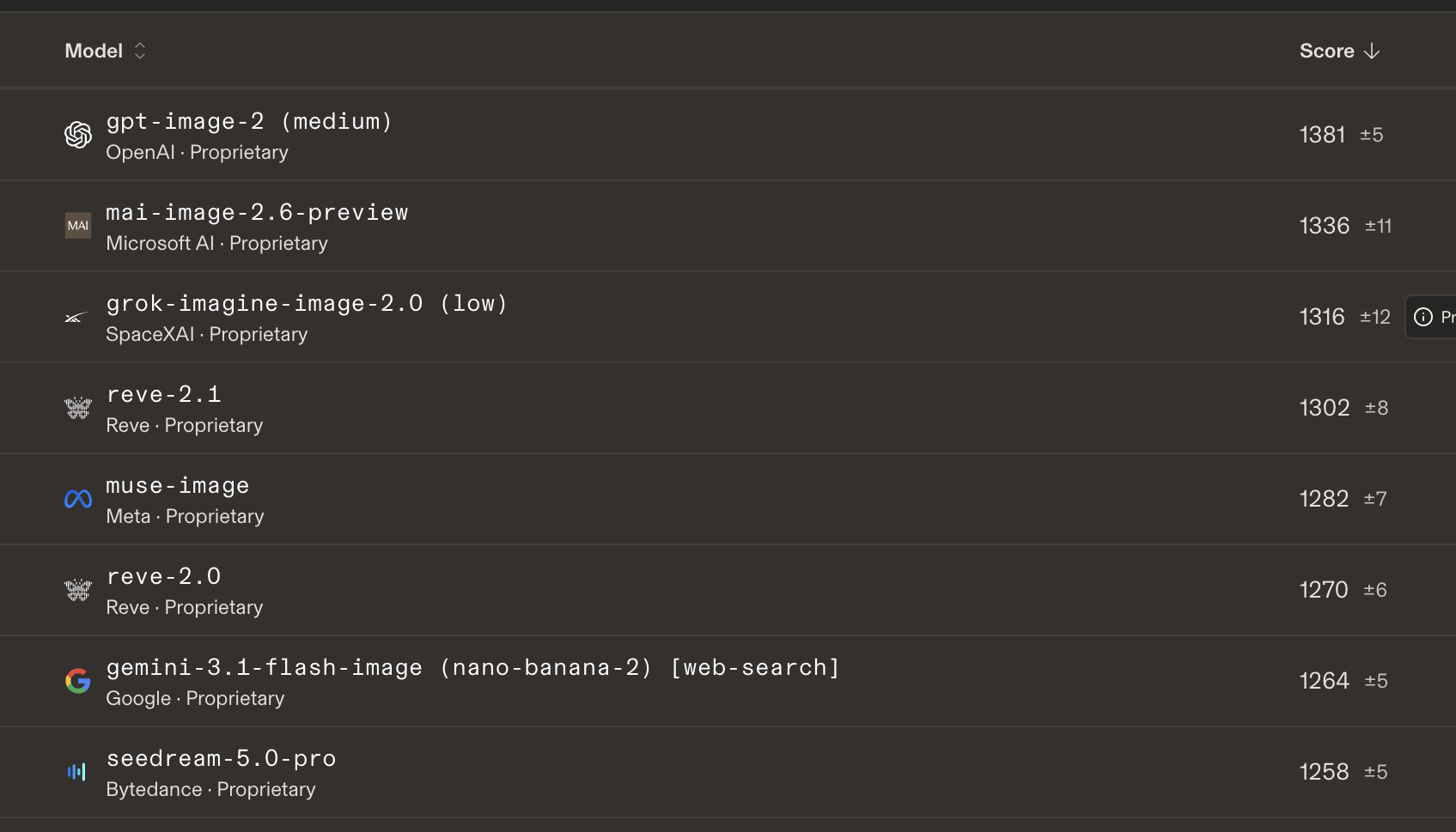Click the "Reve · Proprietary" subtitle under reve-2.1
The width and height of the screenshot is (1456, 832).
[x=184, y=426]
